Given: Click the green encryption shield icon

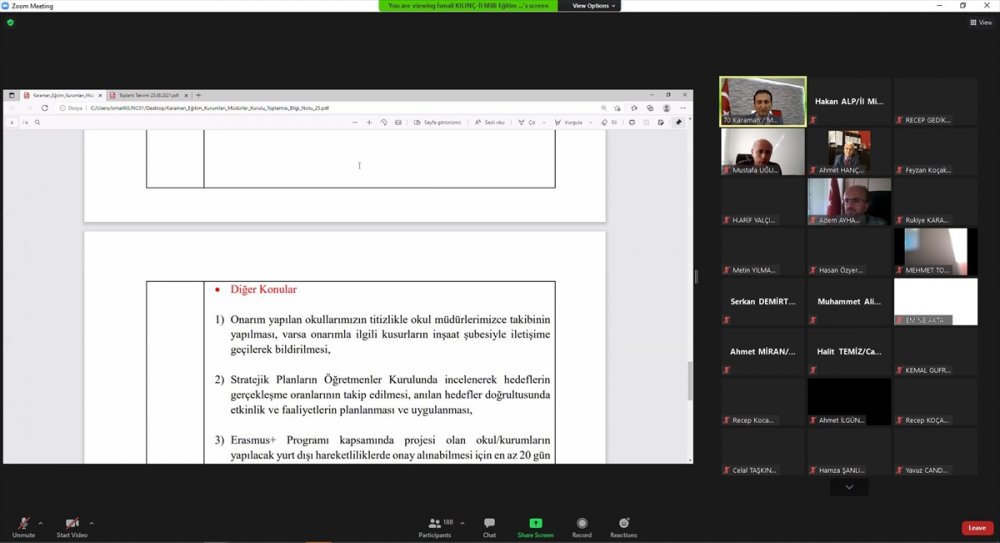Looking at the screenshot, I should pos(10,22).
